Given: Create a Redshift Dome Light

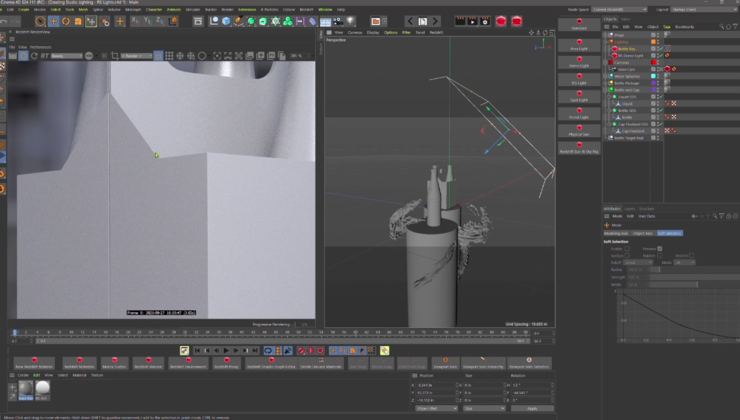Looking at the screenshot, I should [x=579, y=62].
